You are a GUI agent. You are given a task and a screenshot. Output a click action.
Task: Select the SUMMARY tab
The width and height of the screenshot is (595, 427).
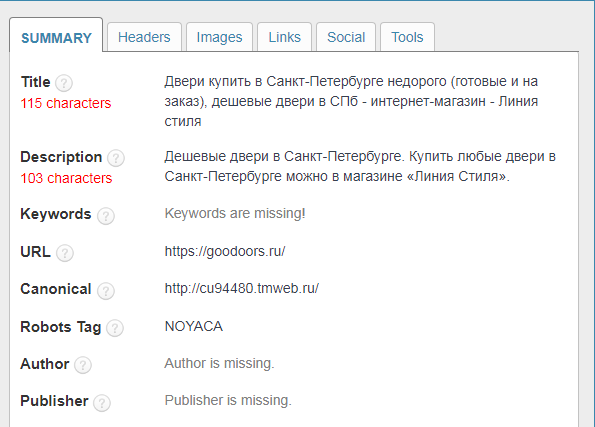(x=56, y=36)
